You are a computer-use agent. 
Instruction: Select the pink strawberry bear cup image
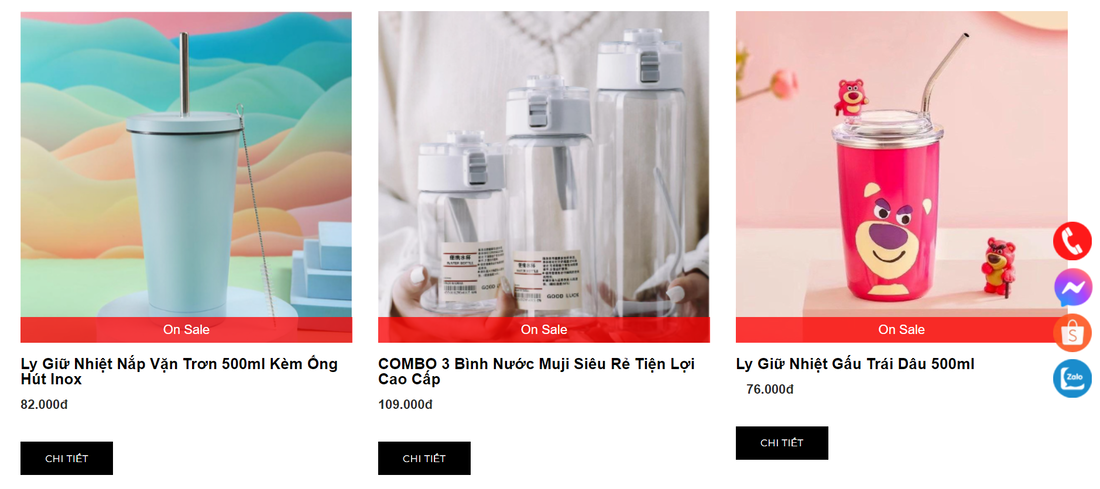901,164
